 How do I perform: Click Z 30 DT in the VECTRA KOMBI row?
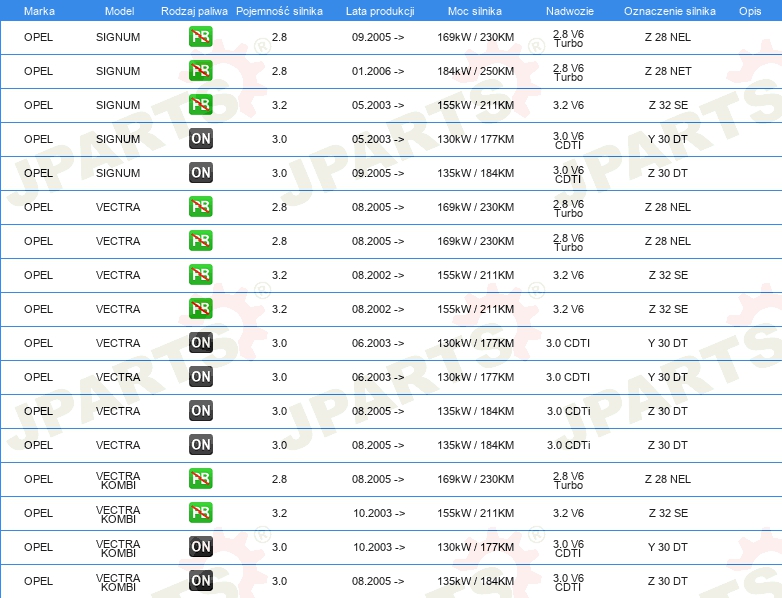coord(667,581)
